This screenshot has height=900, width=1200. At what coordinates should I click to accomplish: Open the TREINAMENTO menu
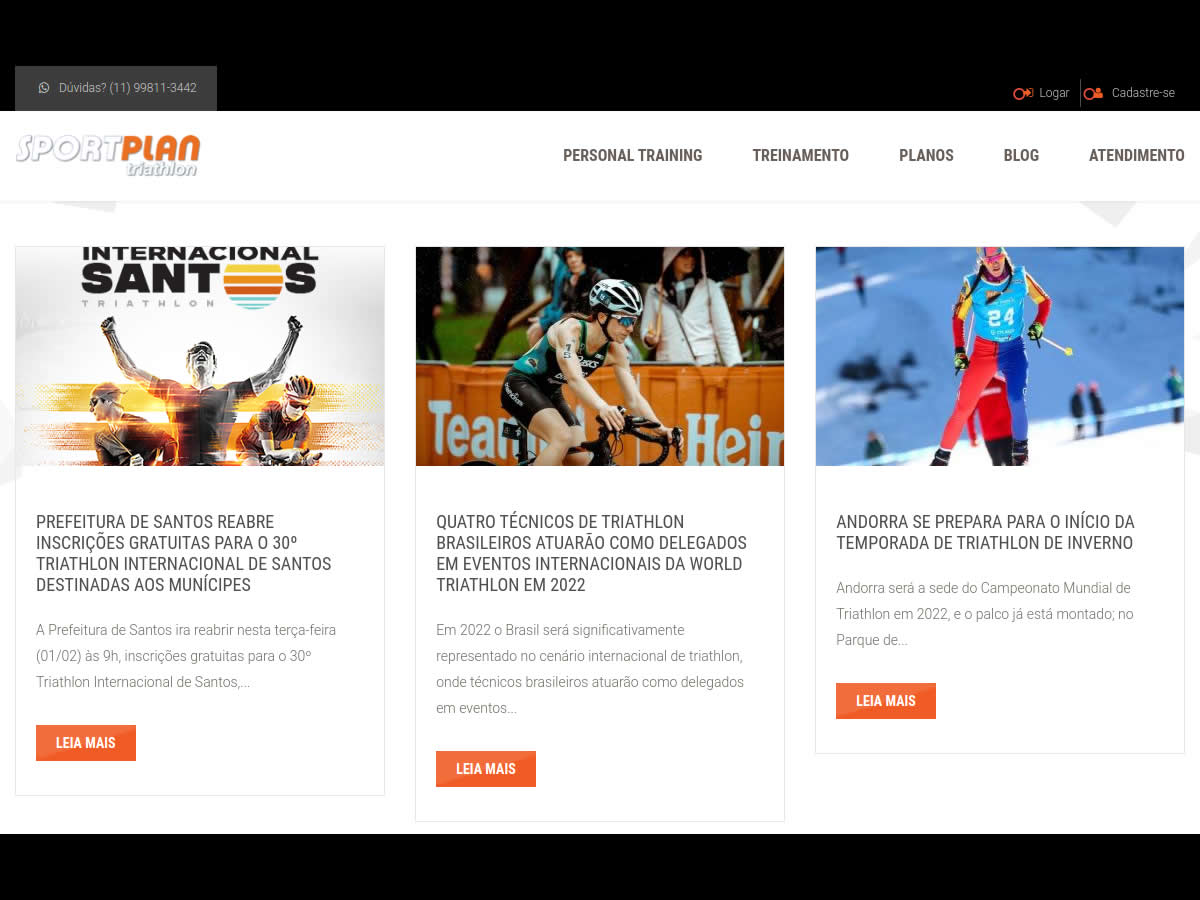[800, 155]
